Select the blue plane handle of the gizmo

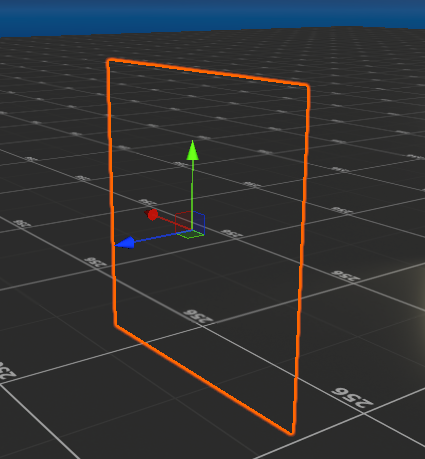coord(199,223)
